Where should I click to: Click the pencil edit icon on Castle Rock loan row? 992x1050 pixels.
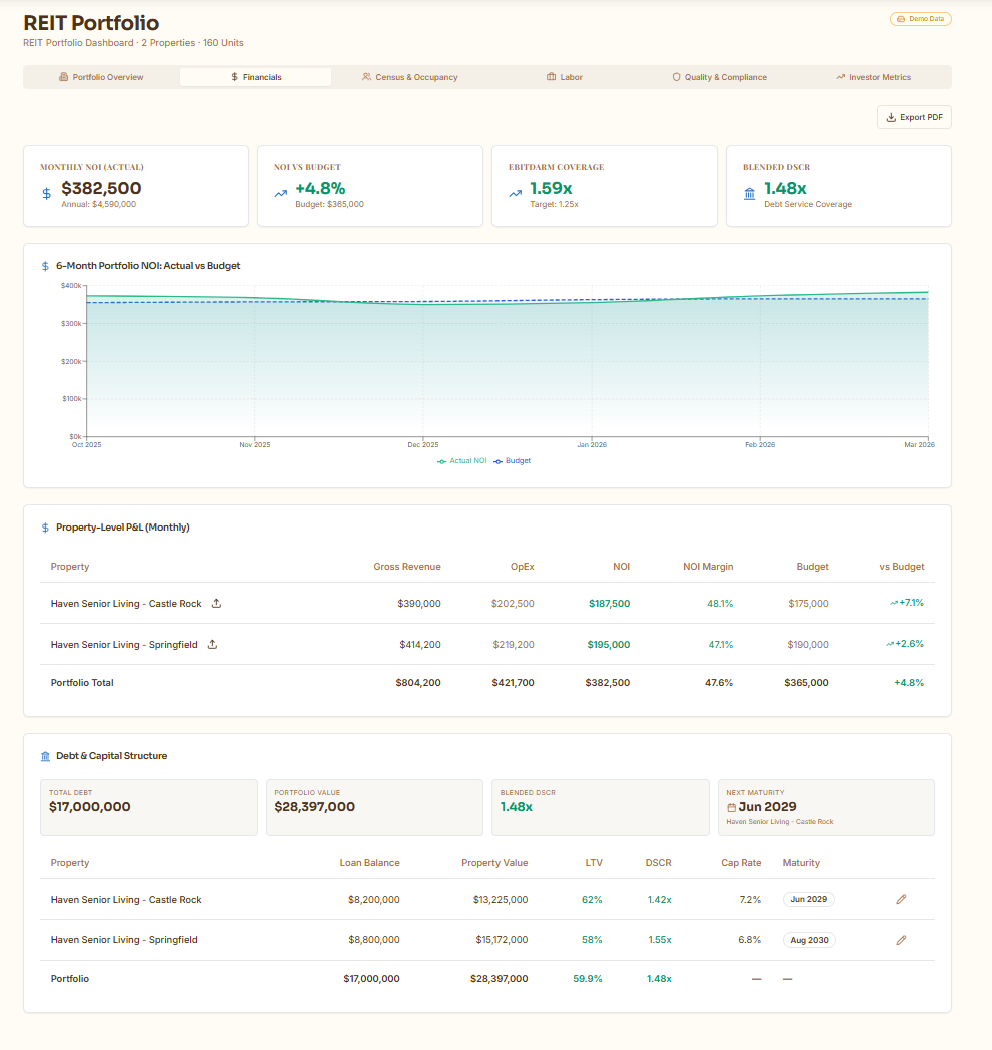pyautogui.click(x=901, y=899)
